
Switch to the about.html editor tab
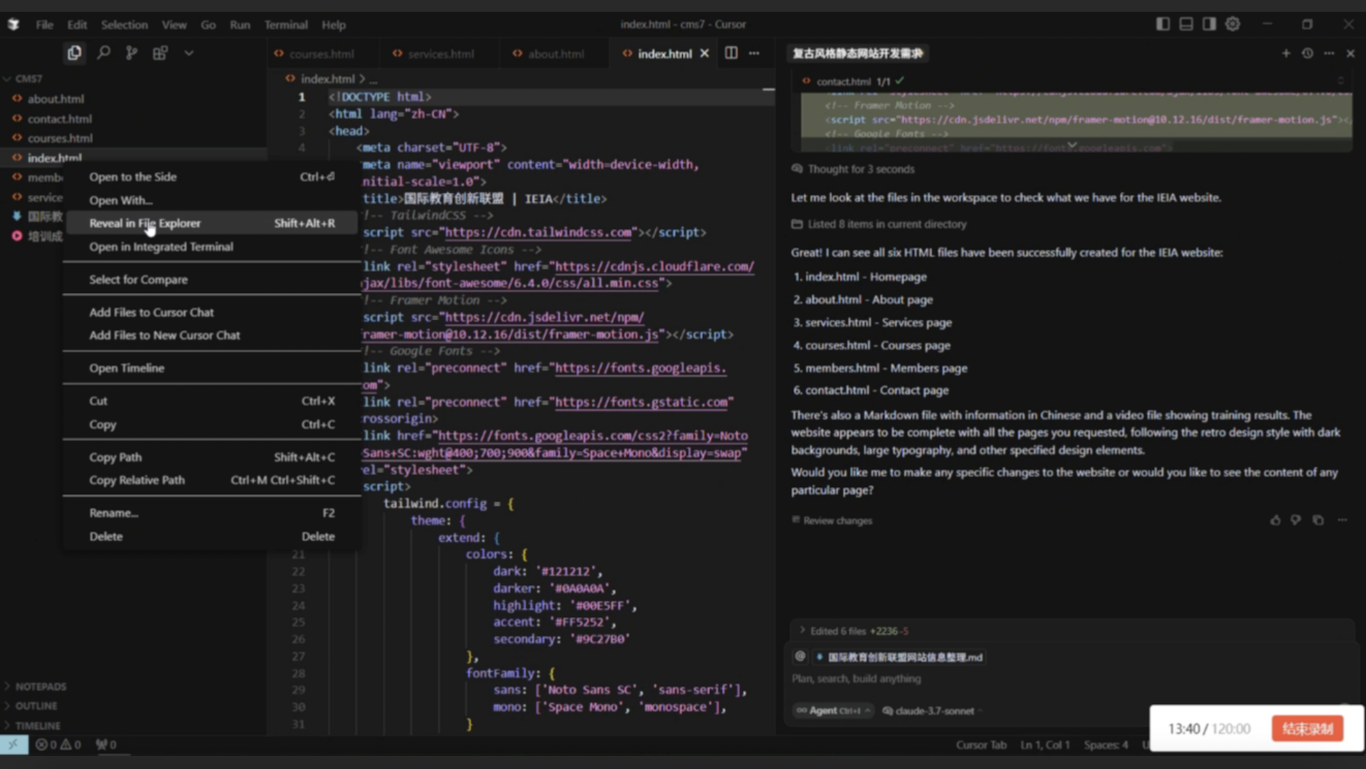[x=555, y=54]
